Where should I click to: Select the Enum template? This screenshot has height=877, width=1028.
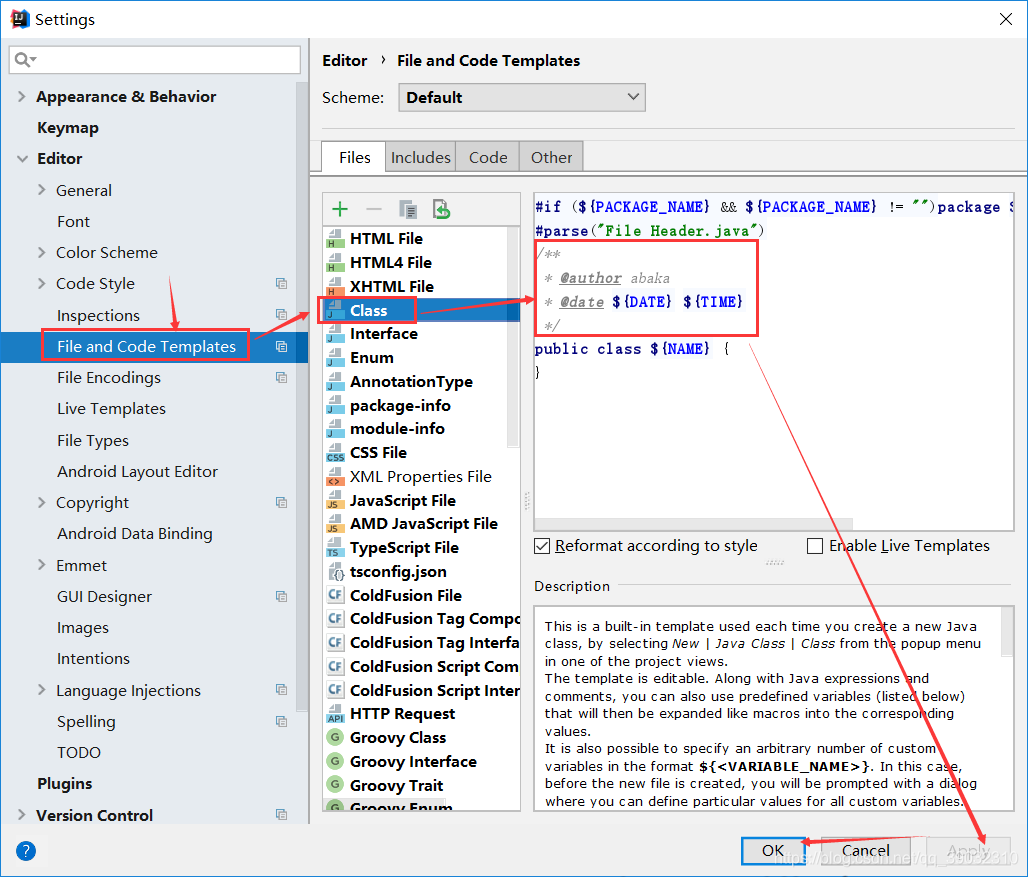tap(422, 358)
